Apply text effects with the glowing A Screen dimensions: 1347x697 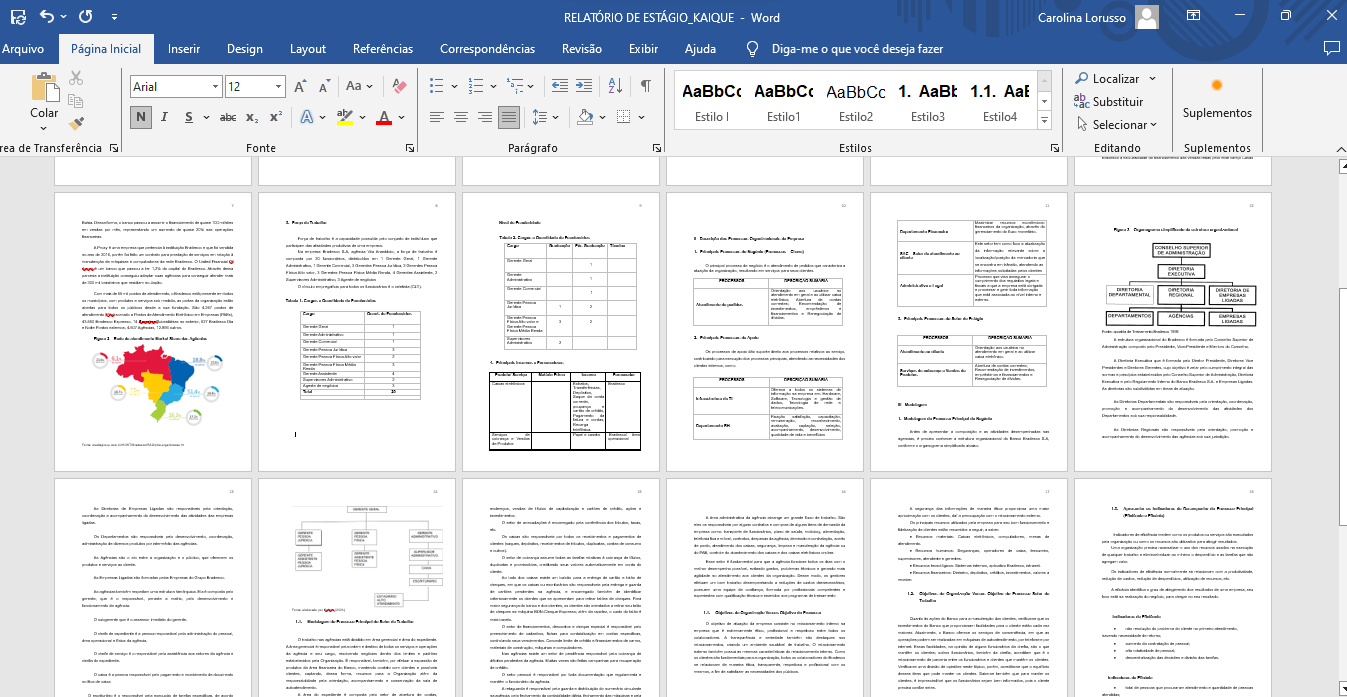click(x=308, y=117)
